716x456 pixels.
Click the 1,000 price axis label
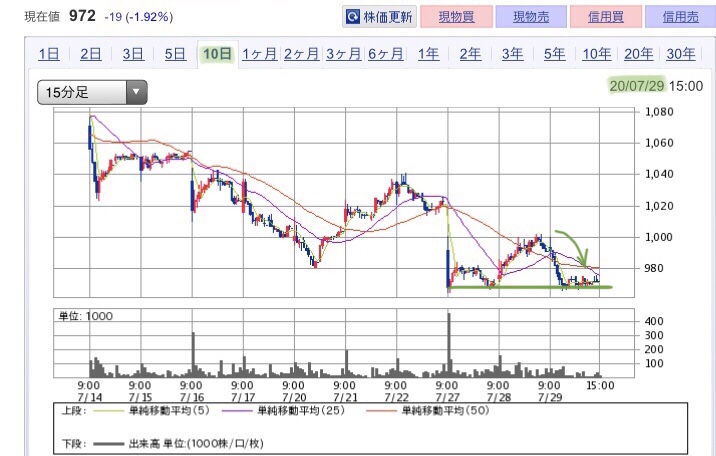[x=659, y=236]
